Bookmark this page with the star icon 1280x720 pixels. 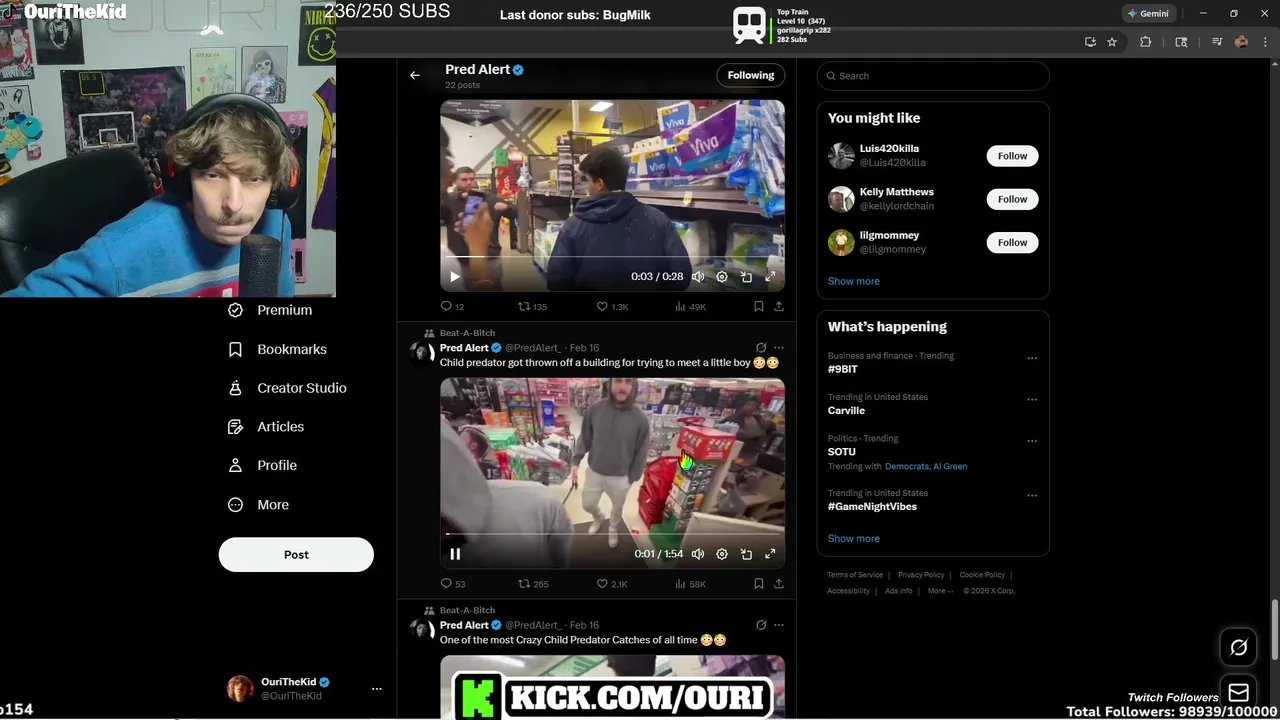pos(1112,42)
